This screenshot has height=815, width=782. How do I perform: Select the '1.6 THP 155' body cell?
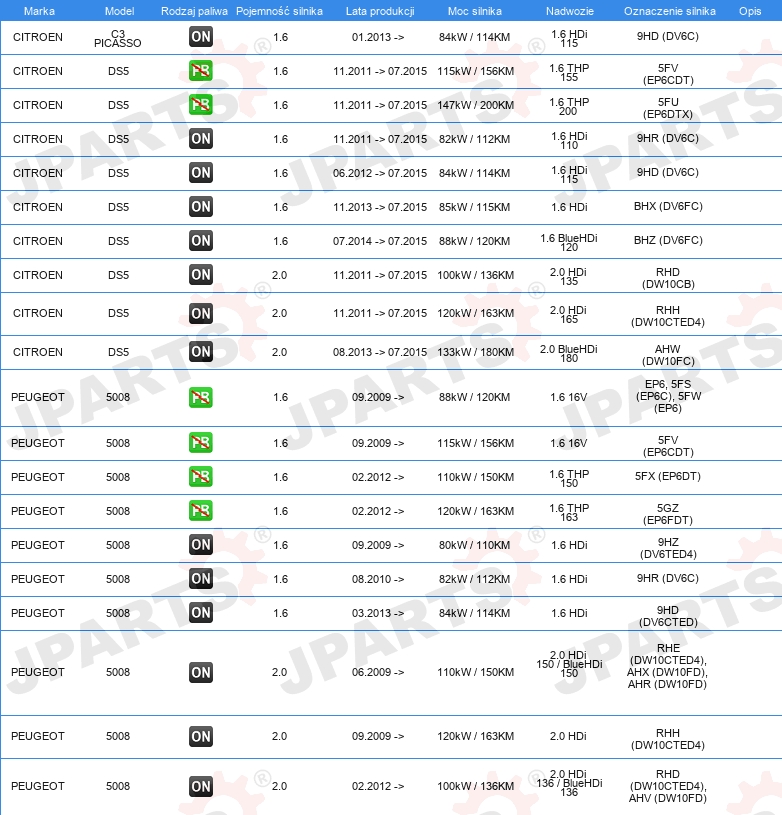pos(569,72)
